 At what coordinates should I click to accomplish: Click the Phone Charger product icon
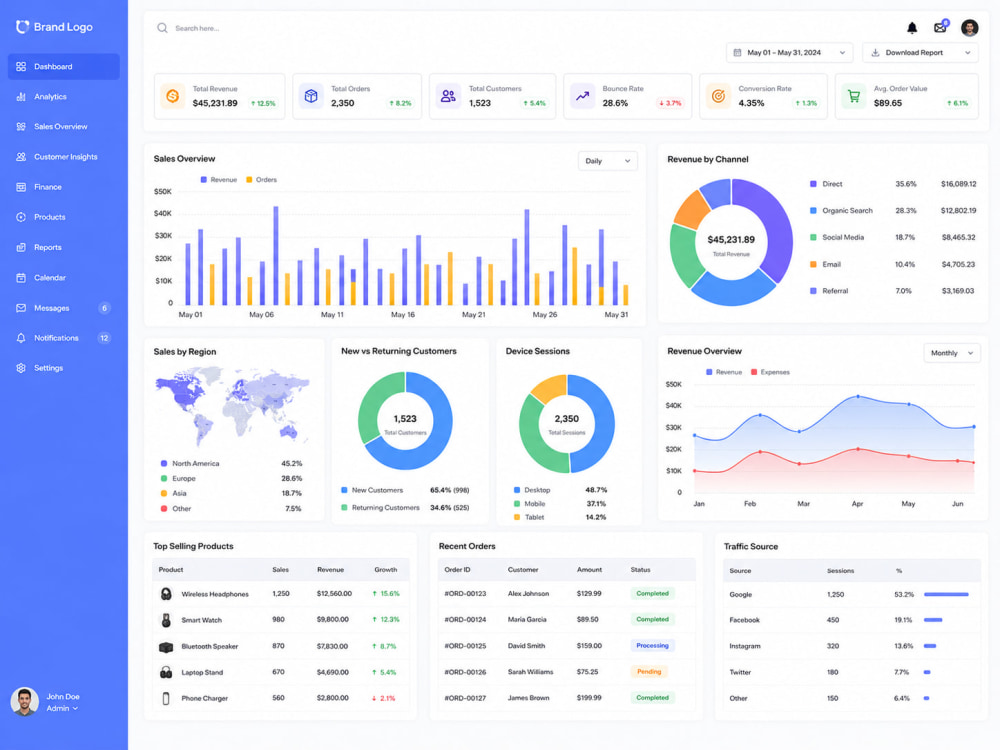click(x=166, y=698)
